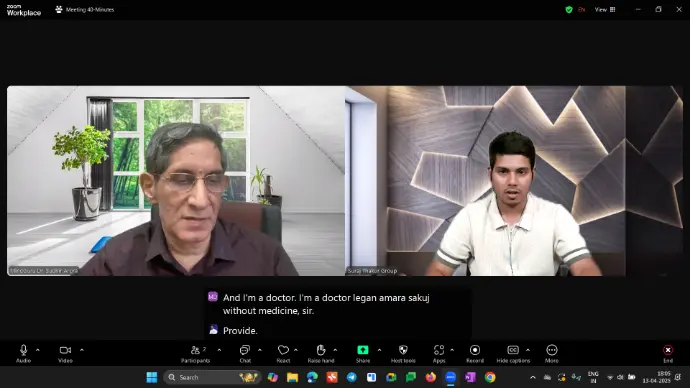Image resolution: width=690 pixels, height=388 pixels.
Task: Open the red-orange app icon in taskbar
Action: (332, 377)
